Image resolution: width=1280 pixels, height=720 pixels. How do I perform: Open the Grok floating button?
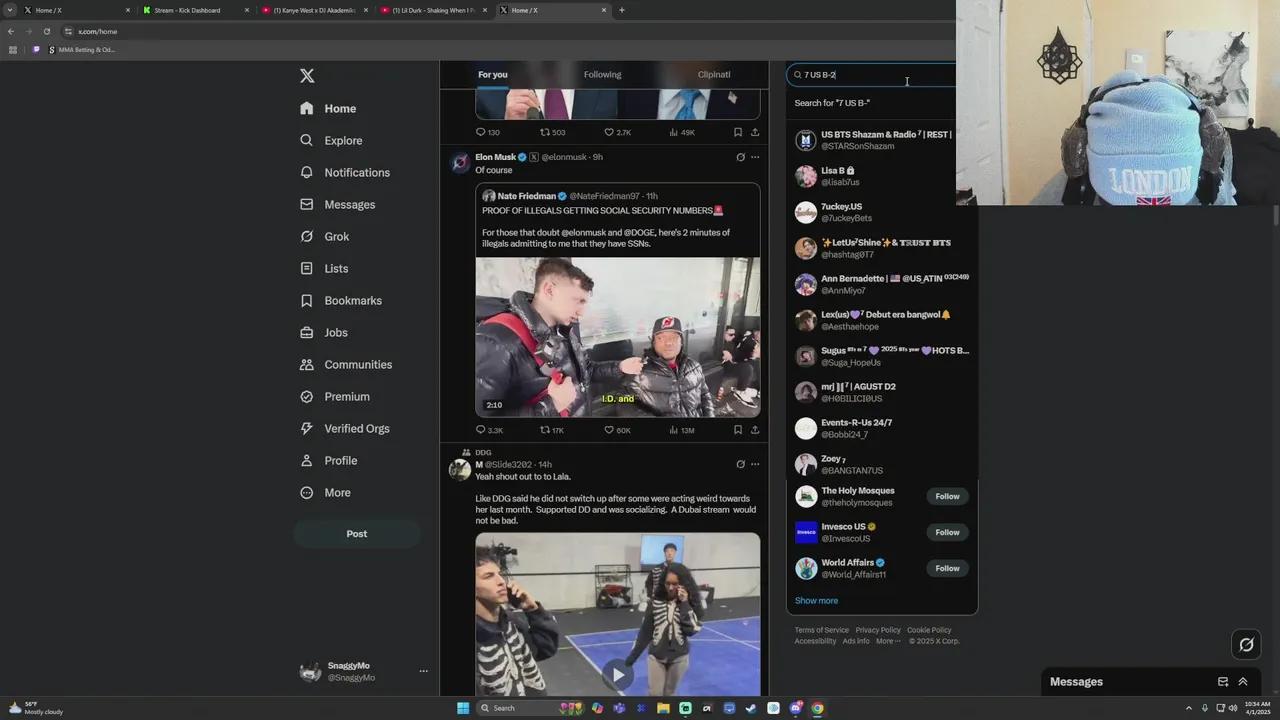1246,645
